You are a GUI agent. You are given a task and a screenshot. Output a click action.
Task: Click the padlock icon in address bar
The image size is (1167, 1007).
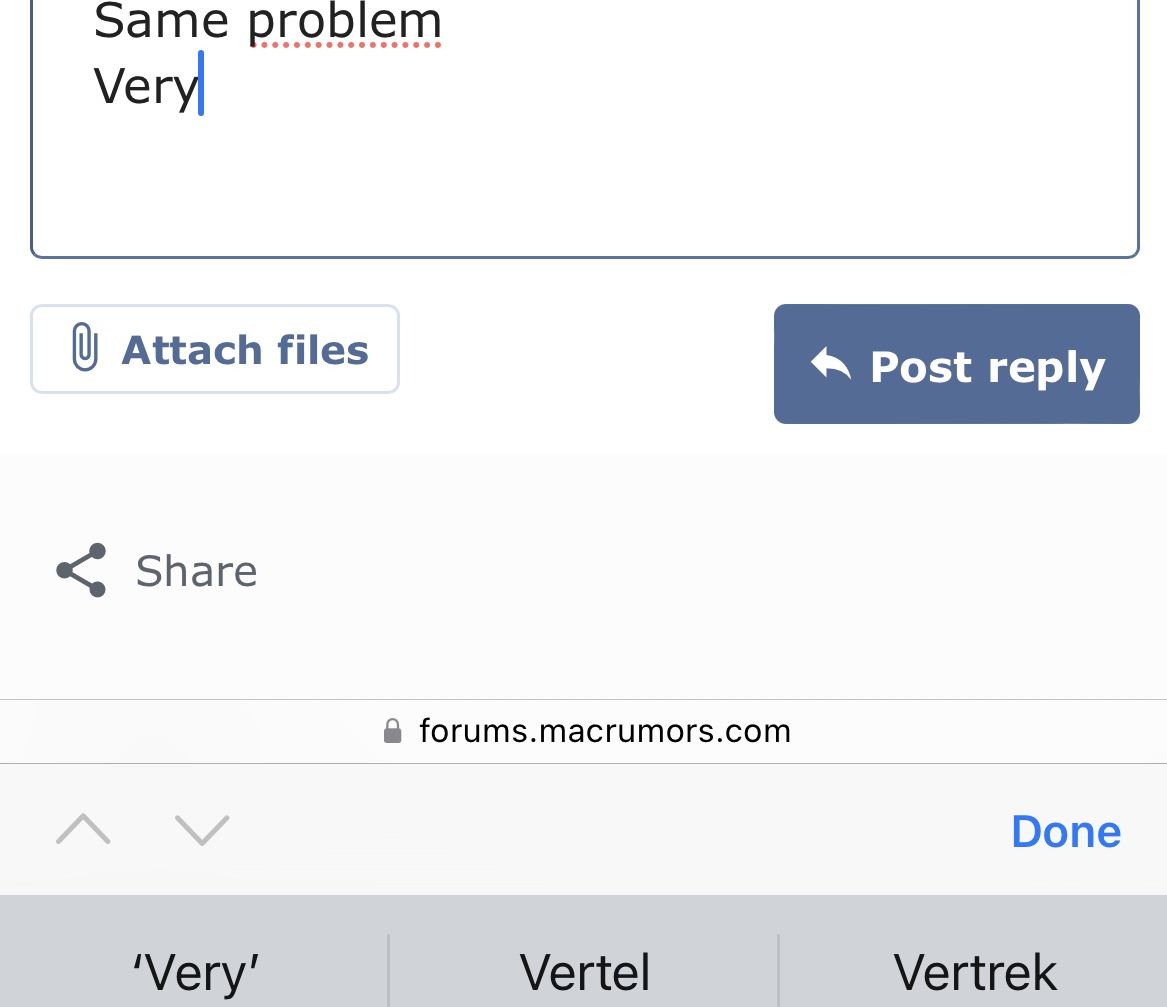(x=393, y=731)
